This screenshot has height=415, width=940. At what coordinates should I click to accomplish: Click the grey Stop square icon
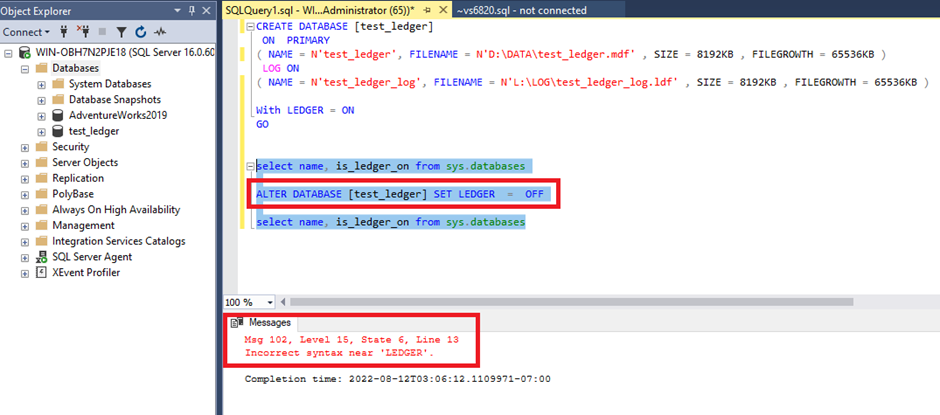[103, 32]
